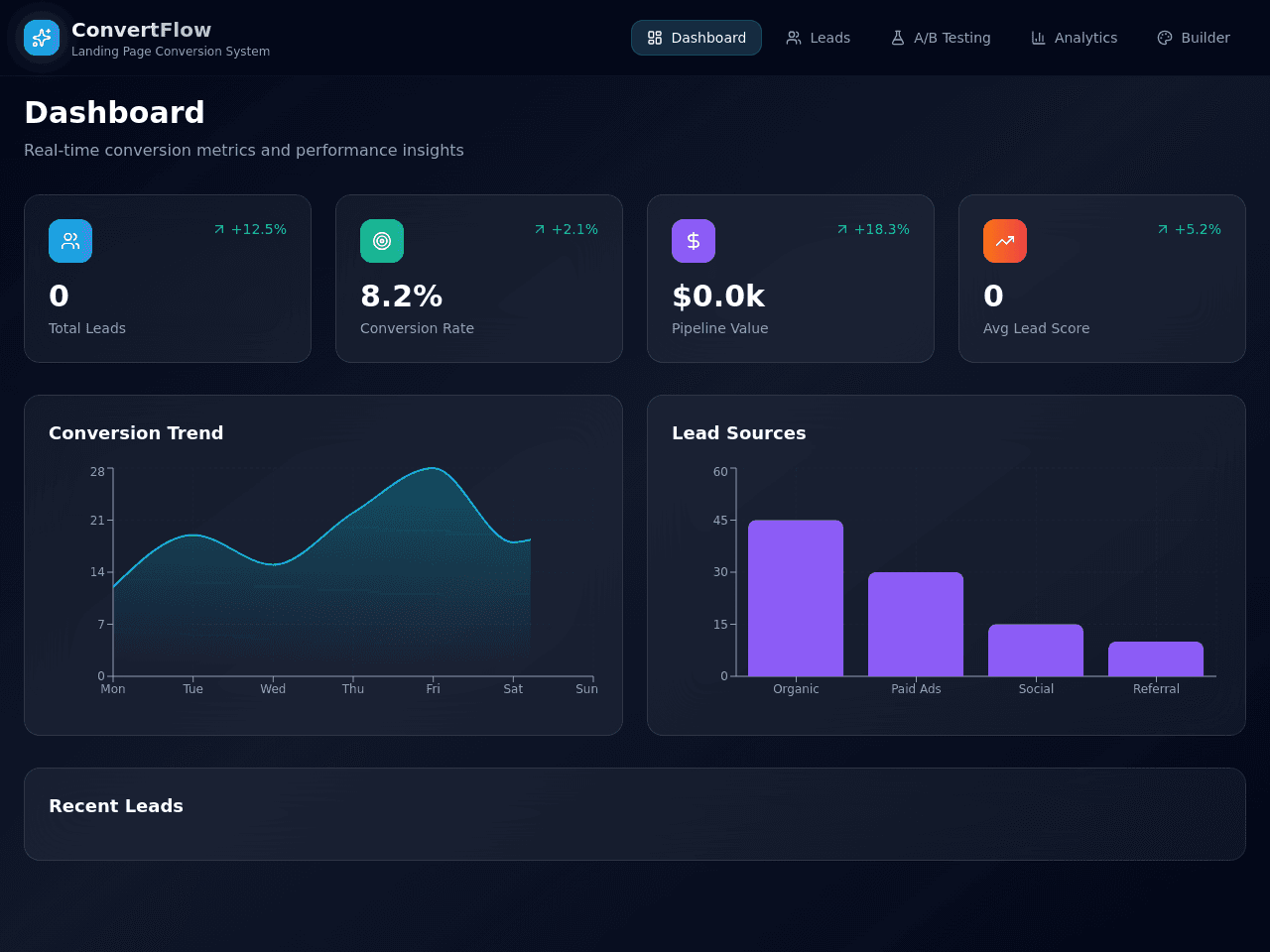
Task: Click the Conversion Rate target icon
Action: coord(382,241)
